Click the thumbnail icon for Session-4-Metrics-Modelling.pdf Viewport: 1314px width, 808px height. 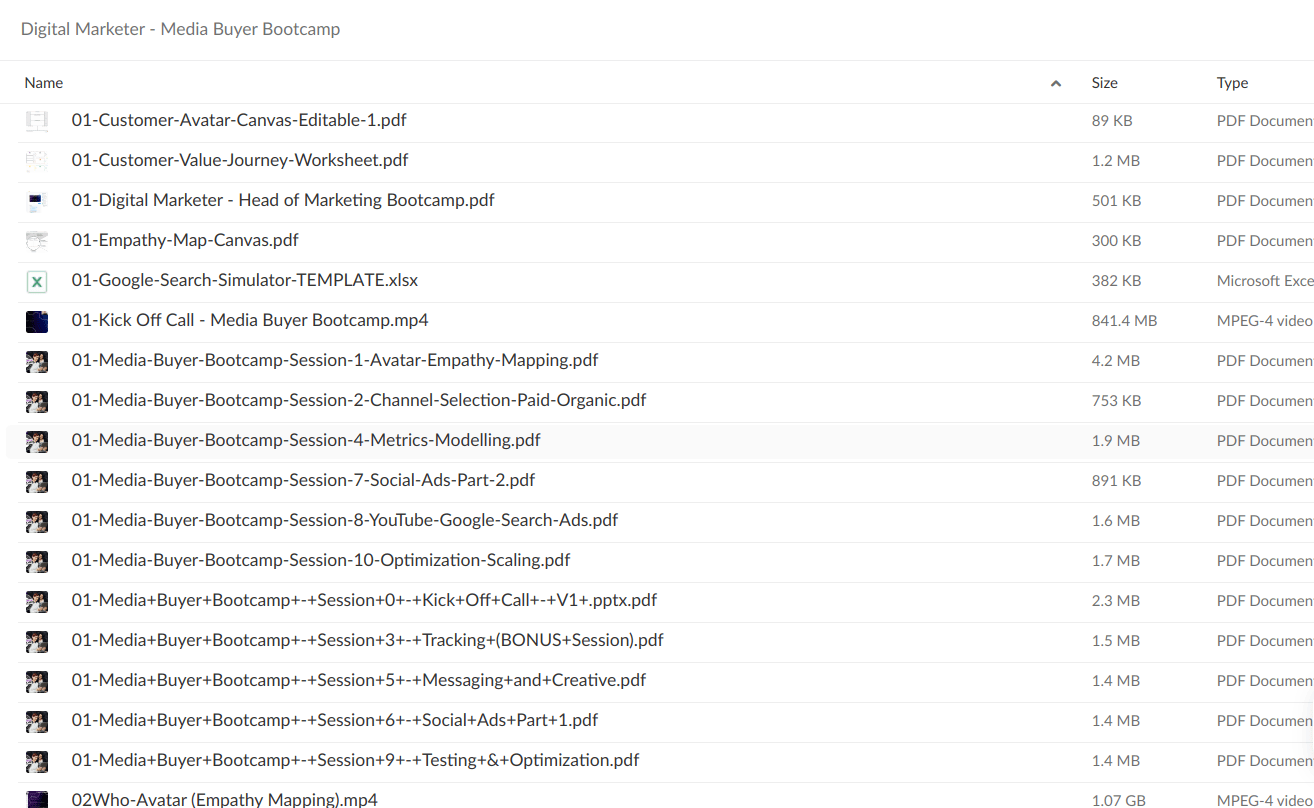click(x=37, y=441)
